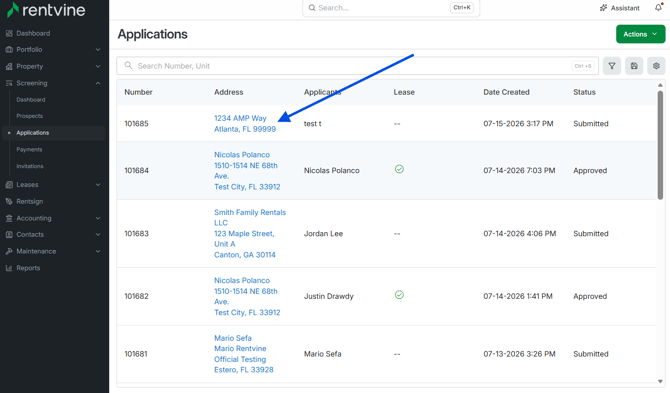Click the date 07-15-2026 3:17 PM

(518, 123)
